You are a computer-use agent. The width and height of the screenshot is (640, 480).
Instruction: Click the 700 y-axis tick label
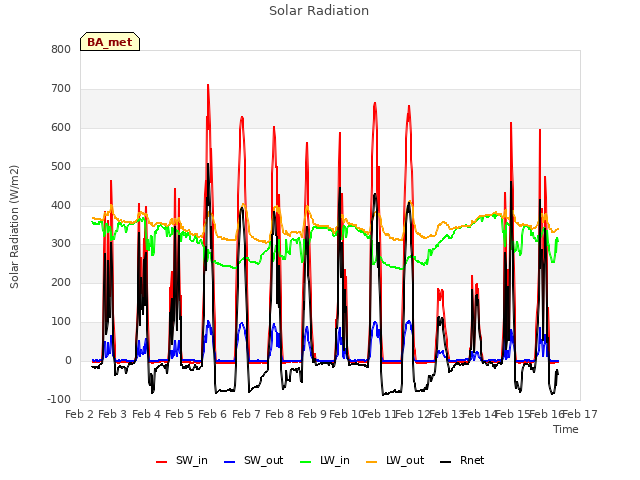click(61, 88)
